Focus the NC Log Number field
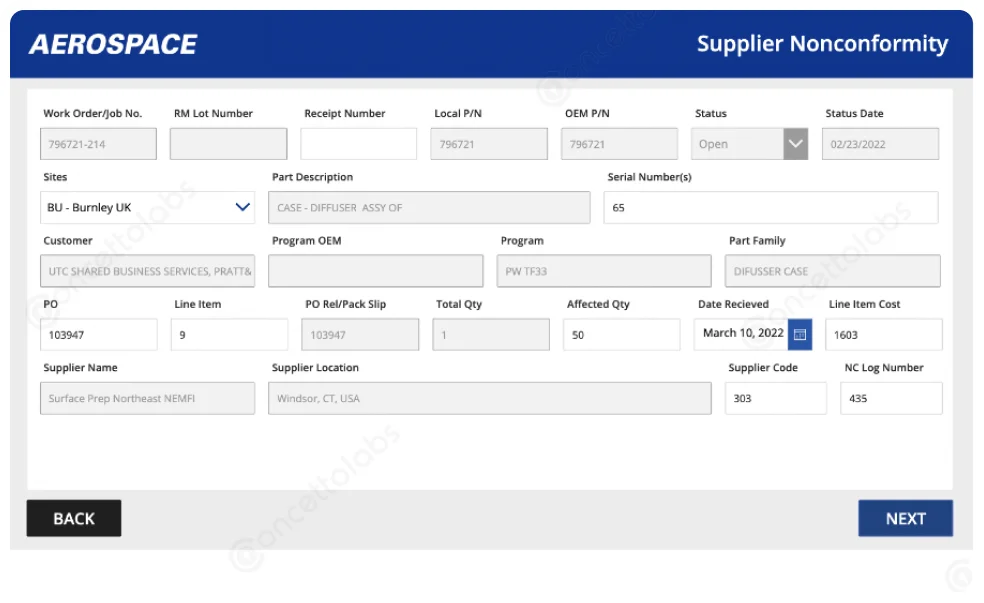Viewport: 984px width, 603px height. (x=890, y=398)
